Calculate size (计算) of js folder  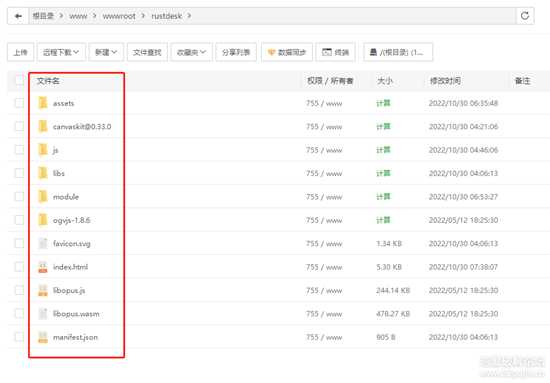pyautogui.click(x=383, y=150)
